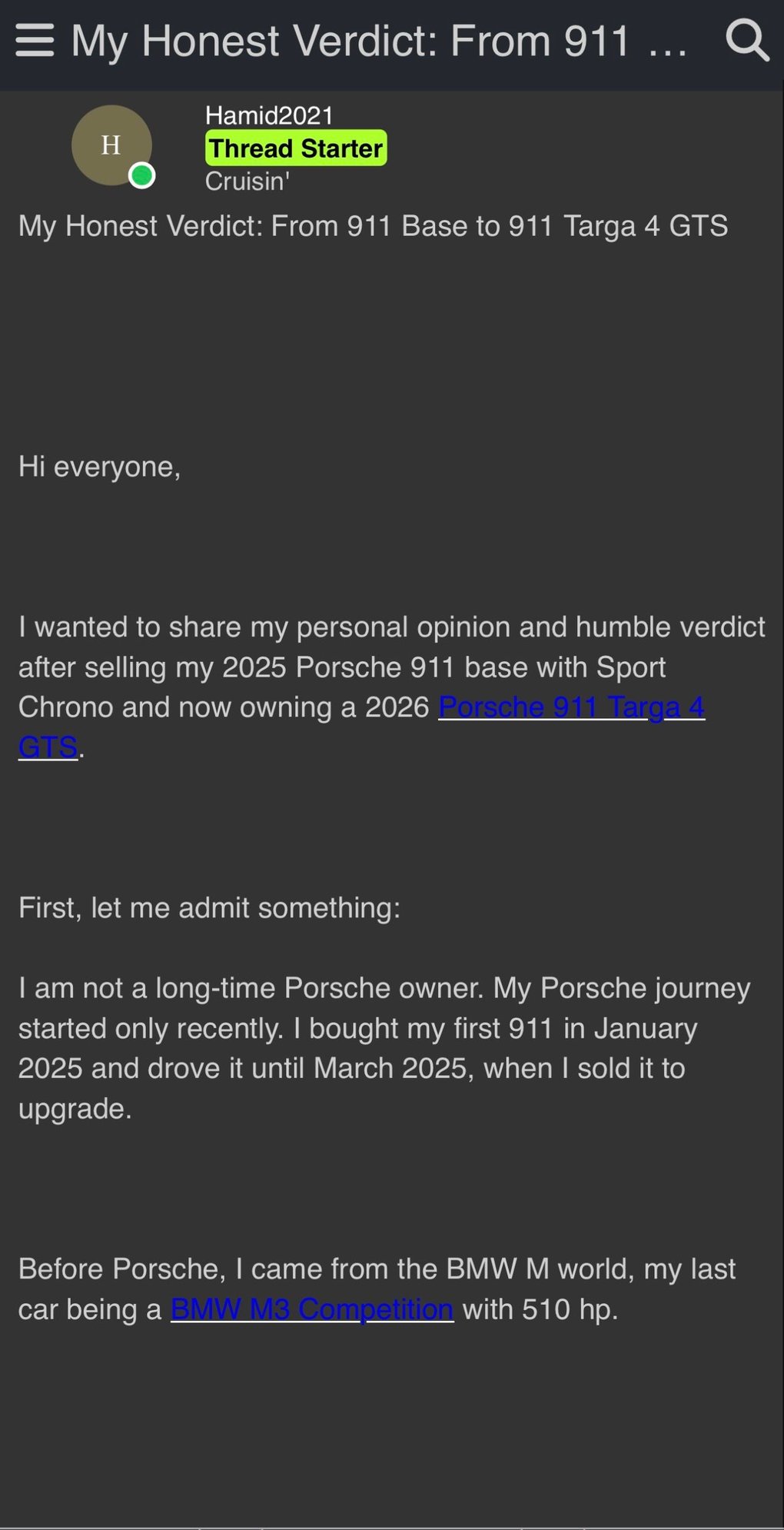Open the hamburger navigation menu
The width and height of the screenshot is (784, 1530).
pyautogui.click(x=35, y=41)
